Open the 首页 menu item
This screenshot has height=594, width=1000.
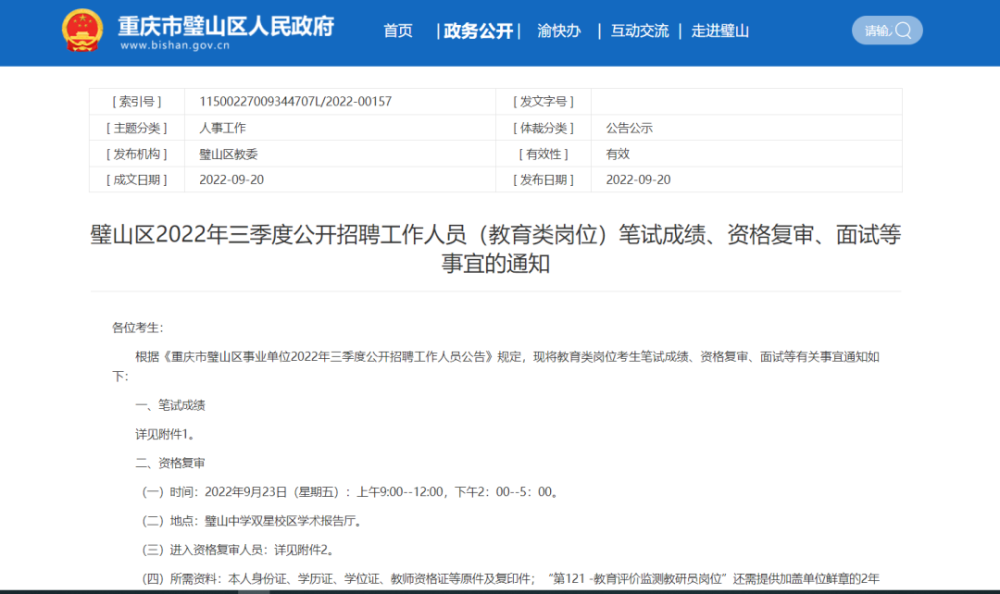pyautogui.click(x=398, y=31)
